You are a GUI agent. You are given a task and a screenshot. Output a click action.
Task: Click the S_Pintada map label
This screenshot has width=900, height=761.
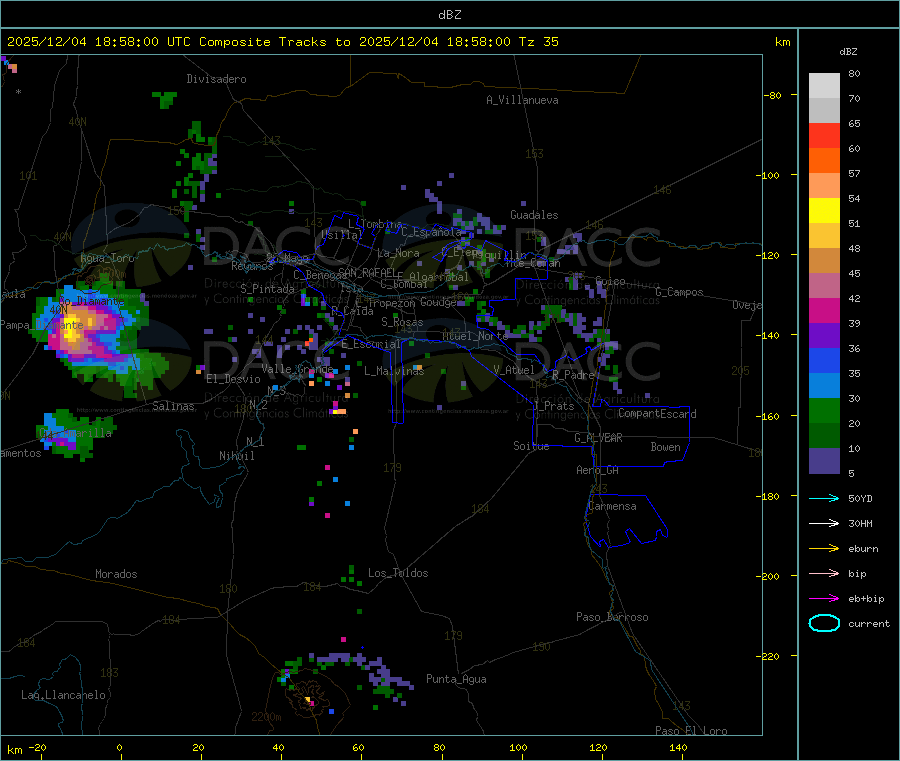click(x=267, y=289)
